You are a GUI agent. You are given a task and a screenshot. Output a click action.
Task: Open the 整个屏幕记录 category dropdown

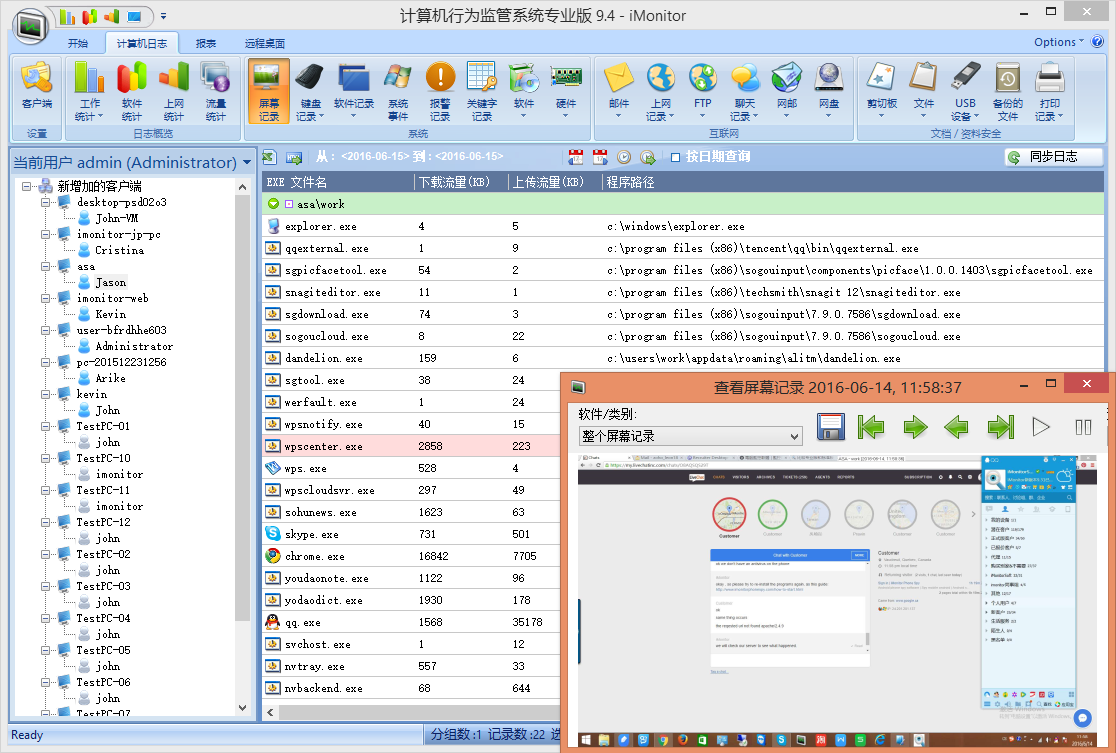(x=794, y=436)
